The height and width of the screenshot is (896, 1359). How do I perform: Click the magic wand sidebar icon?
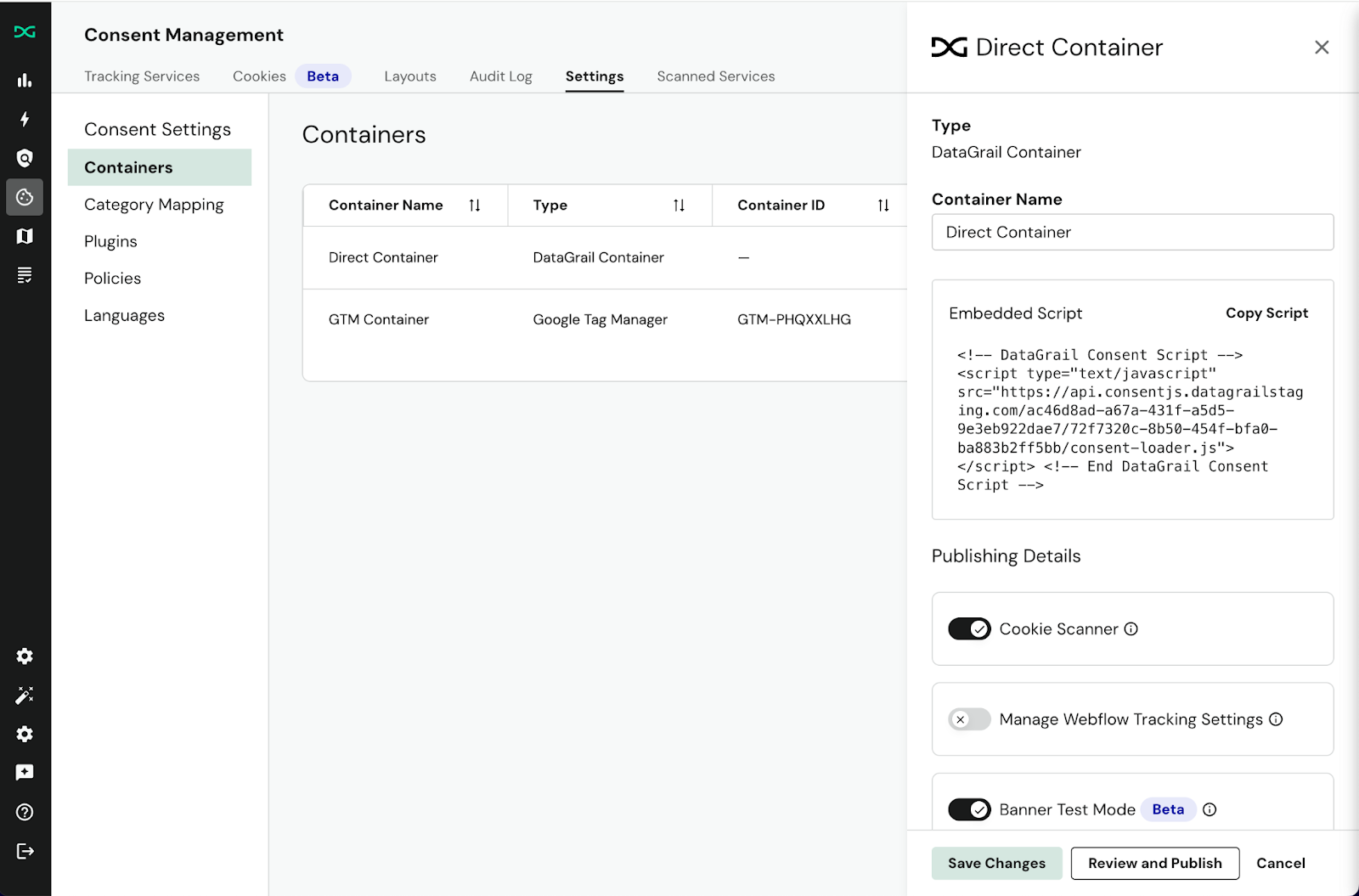coord(25,696)
